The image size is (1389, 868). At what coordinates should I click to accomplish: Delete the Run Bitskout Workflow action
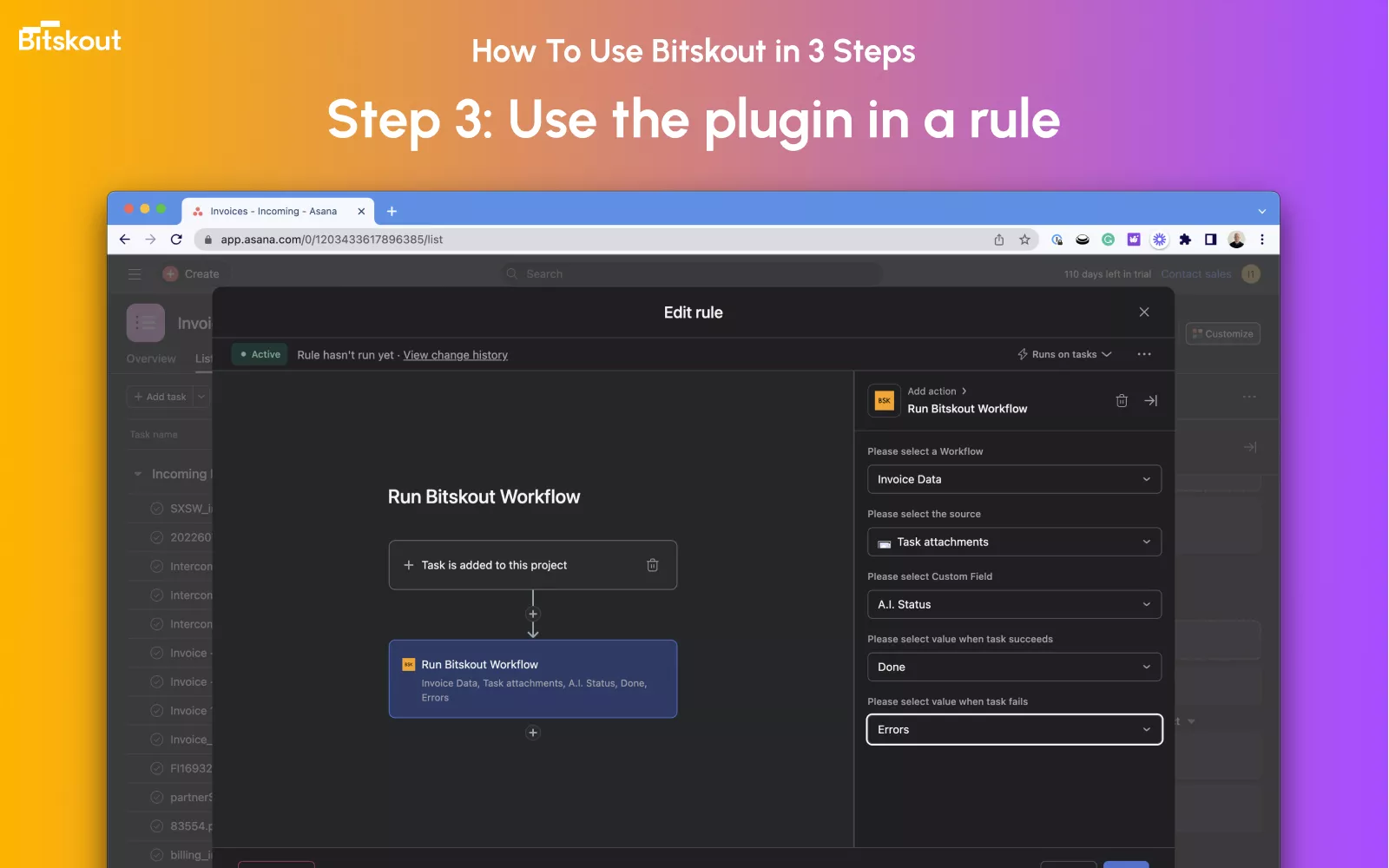[1122, 400]
